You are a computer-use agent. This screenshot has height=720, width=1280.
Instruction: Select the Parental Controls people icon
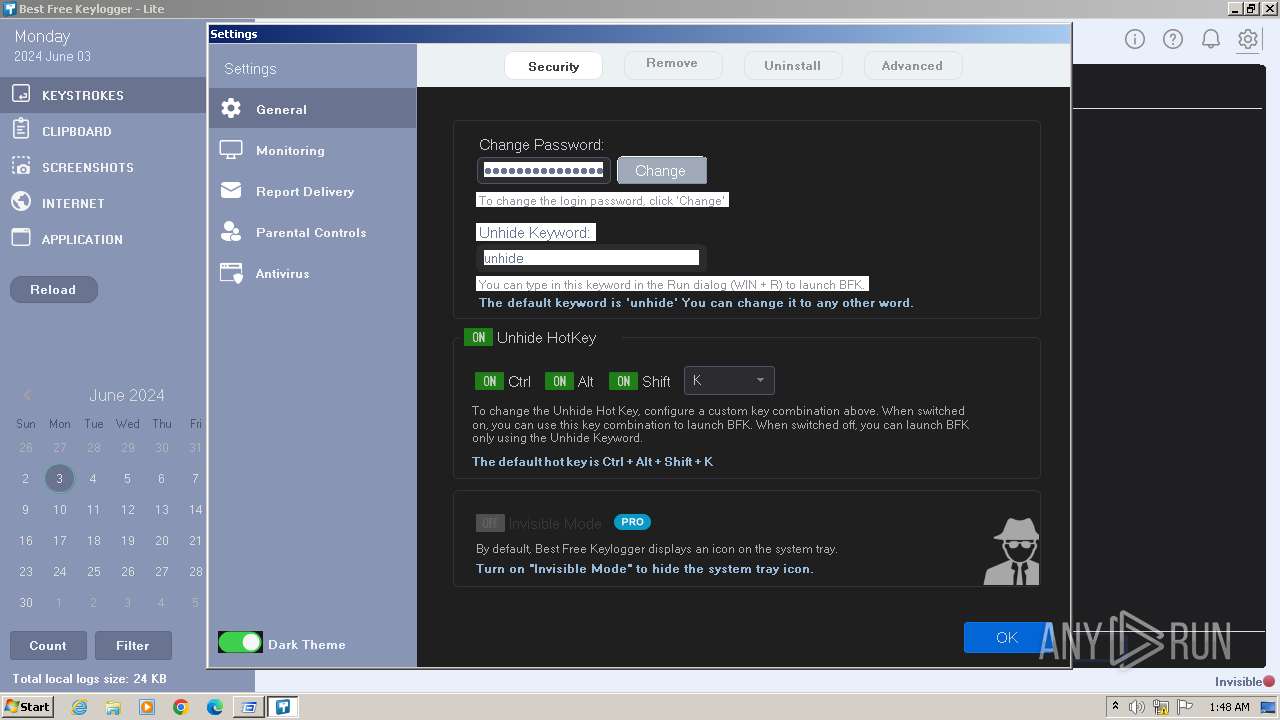(231, 232)
